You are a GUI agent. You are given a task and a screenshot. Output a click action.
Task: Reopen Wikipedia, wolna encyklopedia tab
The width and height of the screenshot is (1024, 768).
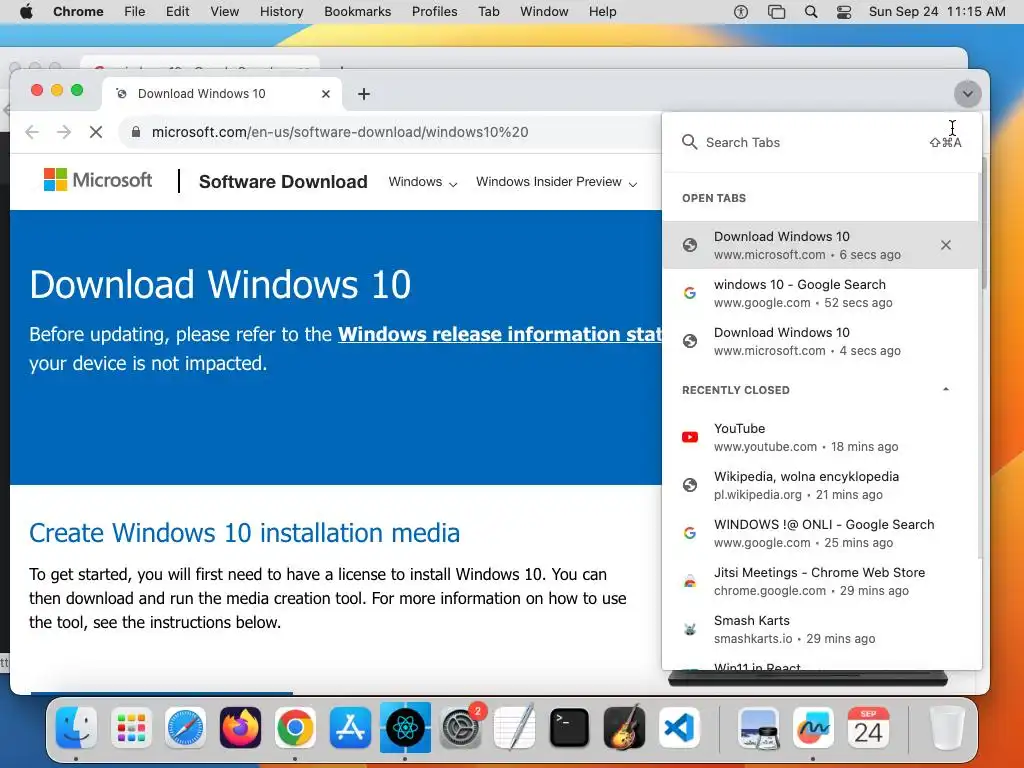pos(820,485)
